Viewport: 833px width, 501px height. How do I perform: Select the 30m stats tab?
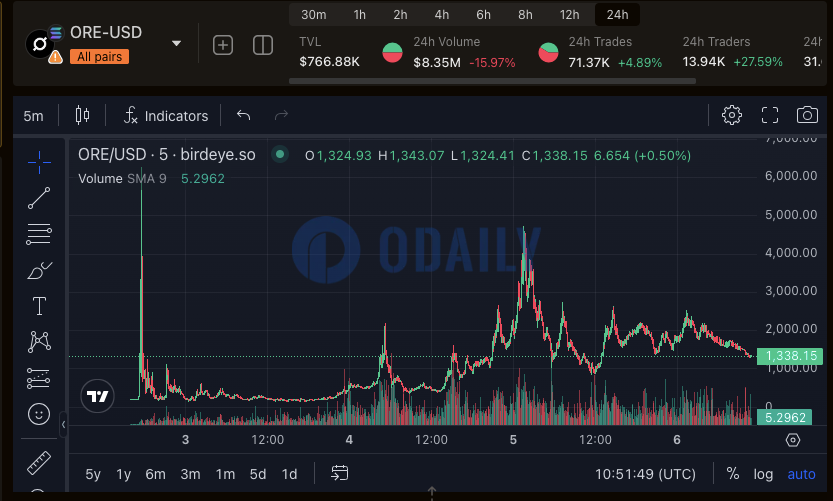(313, 15)
